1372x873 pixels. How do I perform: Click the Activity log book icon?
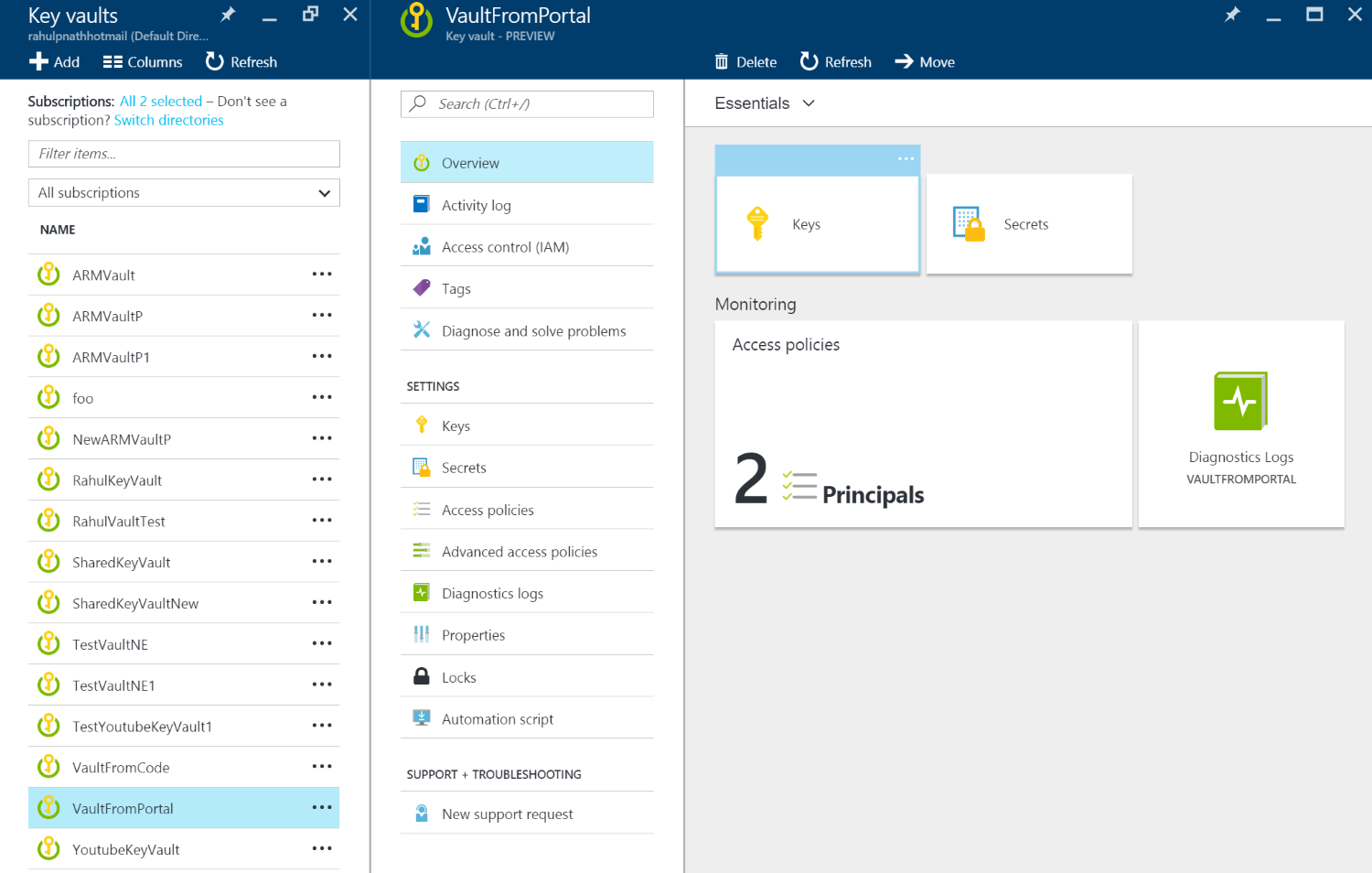[422, 204]
